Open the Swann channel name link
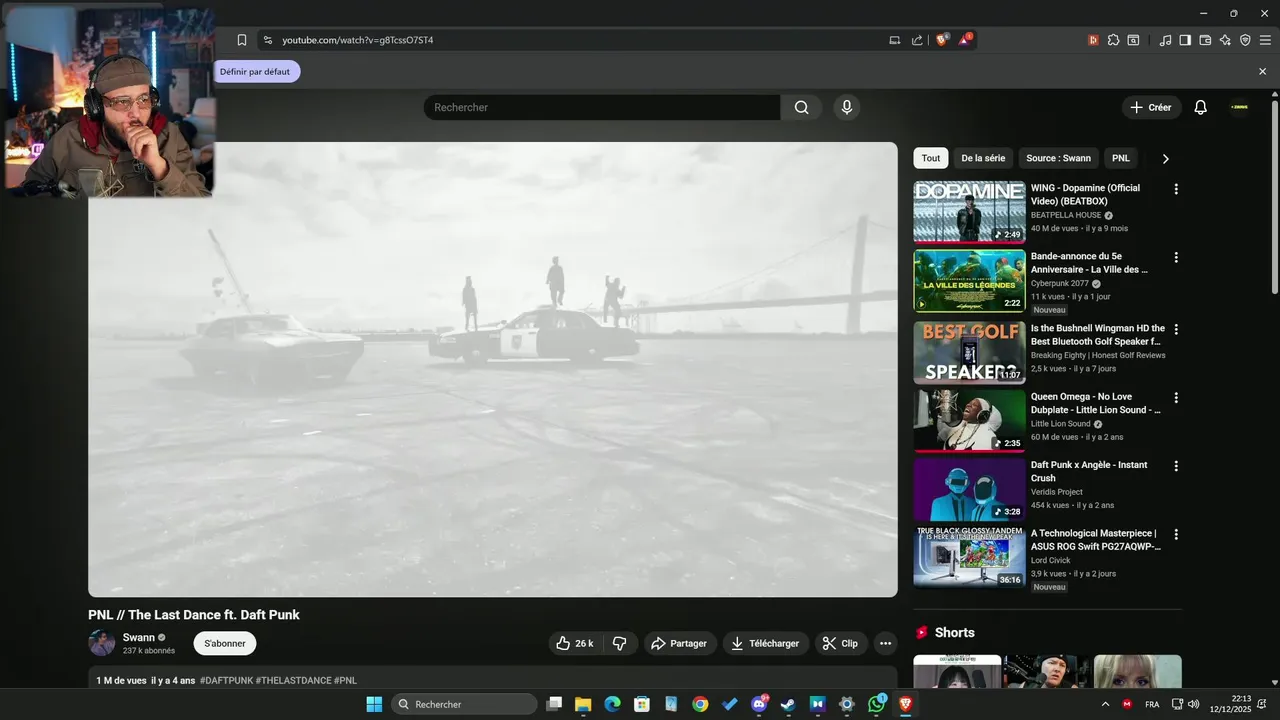Viewport: 1280px width, 720px height. [x=139, y=637]
